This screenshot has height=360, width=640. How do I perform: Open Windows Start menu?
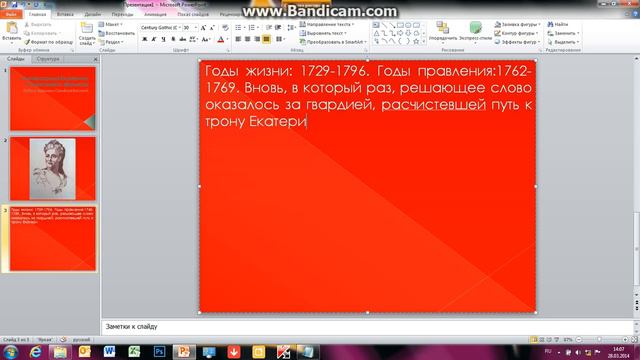tap(10, 352)
